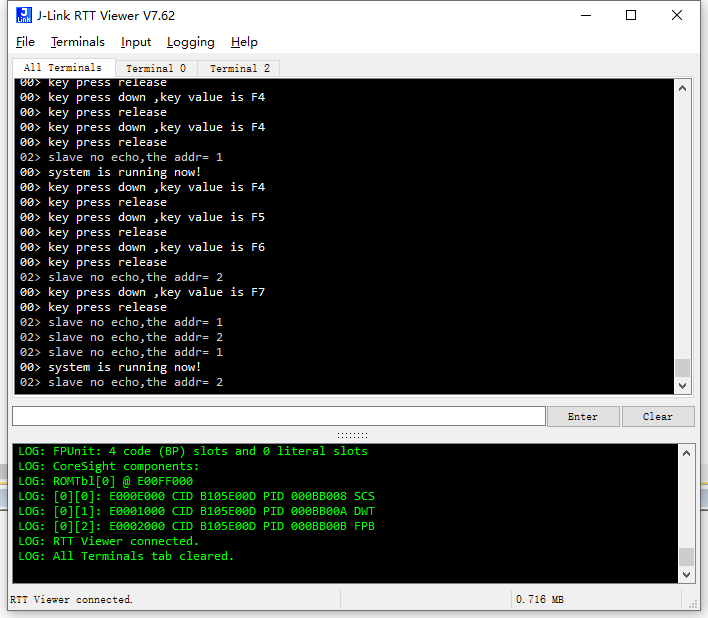Click terminal output scrollbar up arrow
The image size is (708, 618).
point(683,88)
